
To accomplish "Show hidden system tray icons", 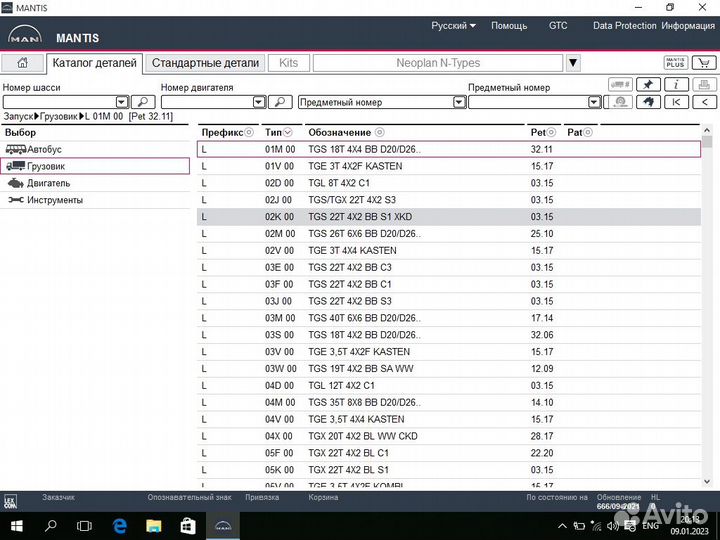I will pyautogui.click(x=562, y=526).
